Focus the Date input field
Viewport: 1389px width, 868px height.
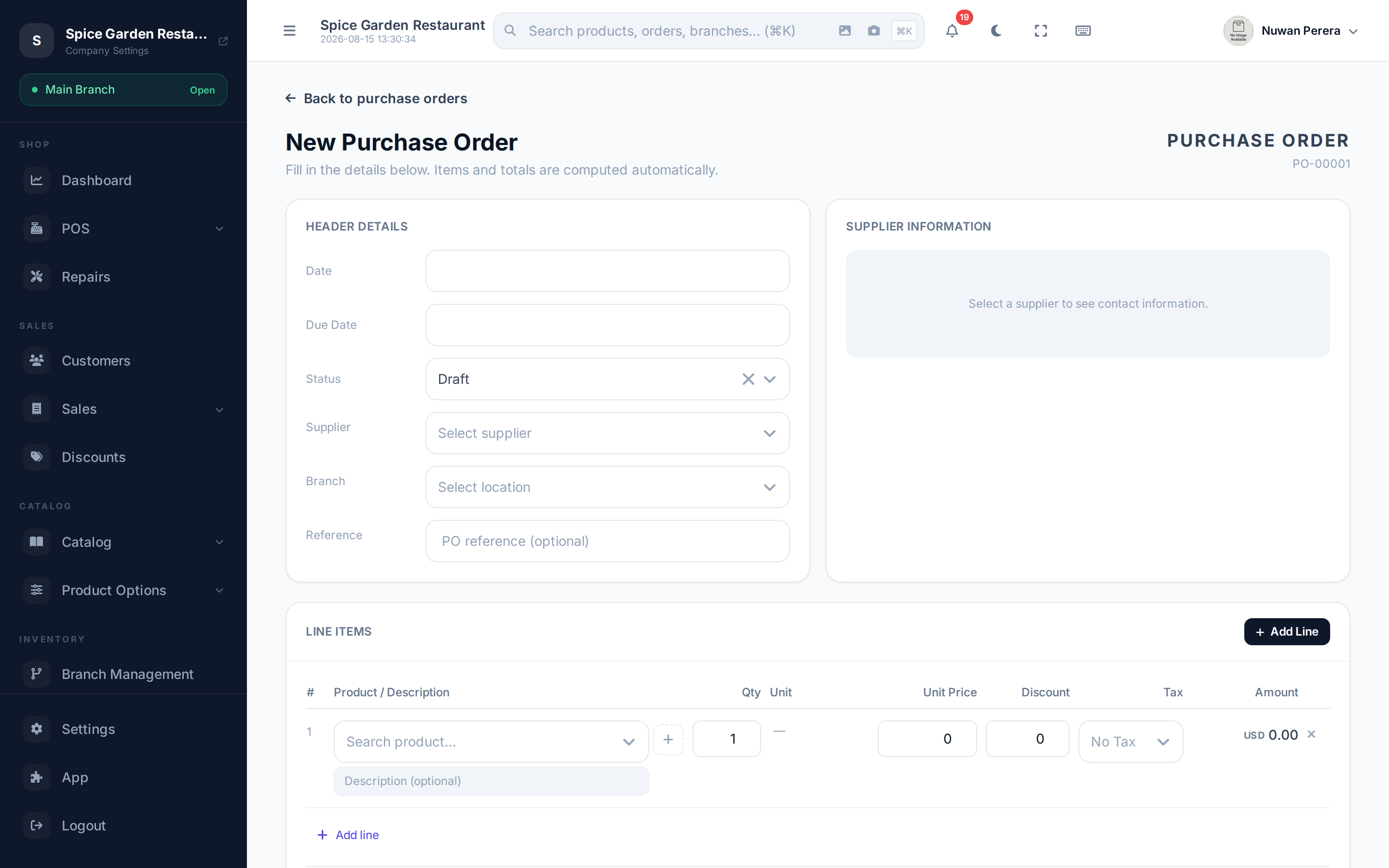pos(607,271)
